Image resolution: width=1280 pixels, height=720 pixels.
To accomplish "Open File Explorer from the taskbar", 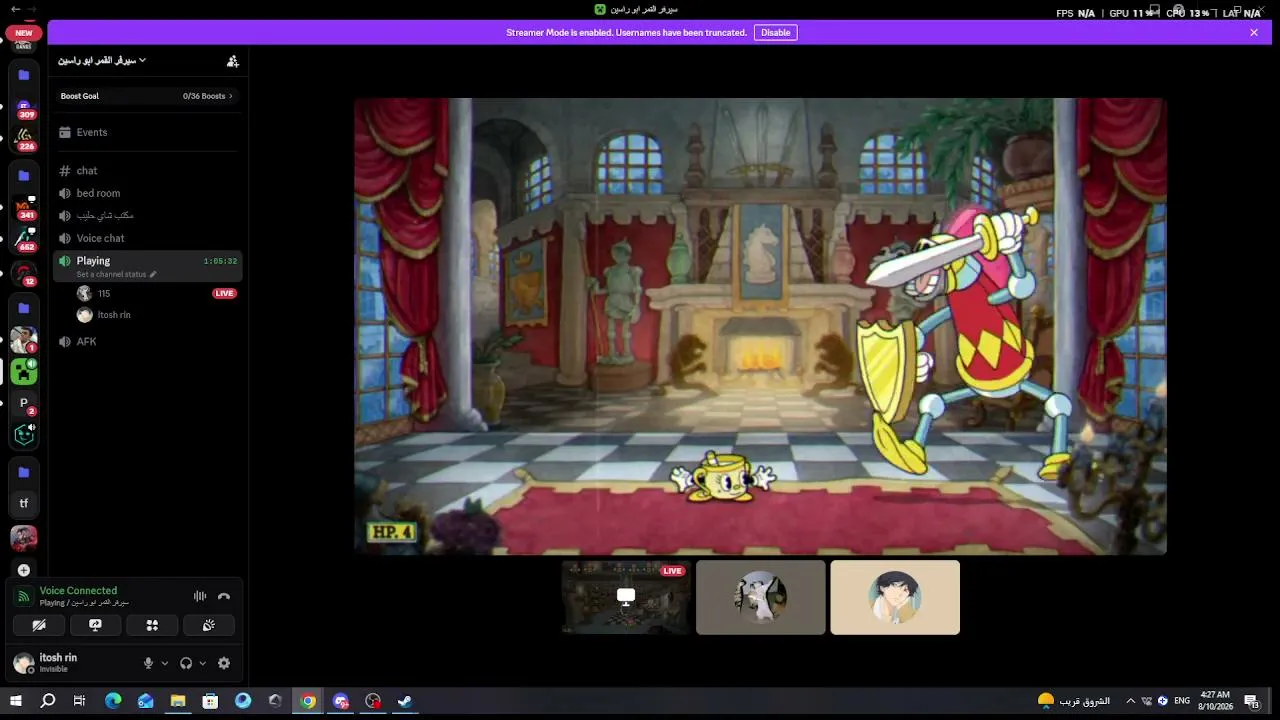I will coord(178,701).
